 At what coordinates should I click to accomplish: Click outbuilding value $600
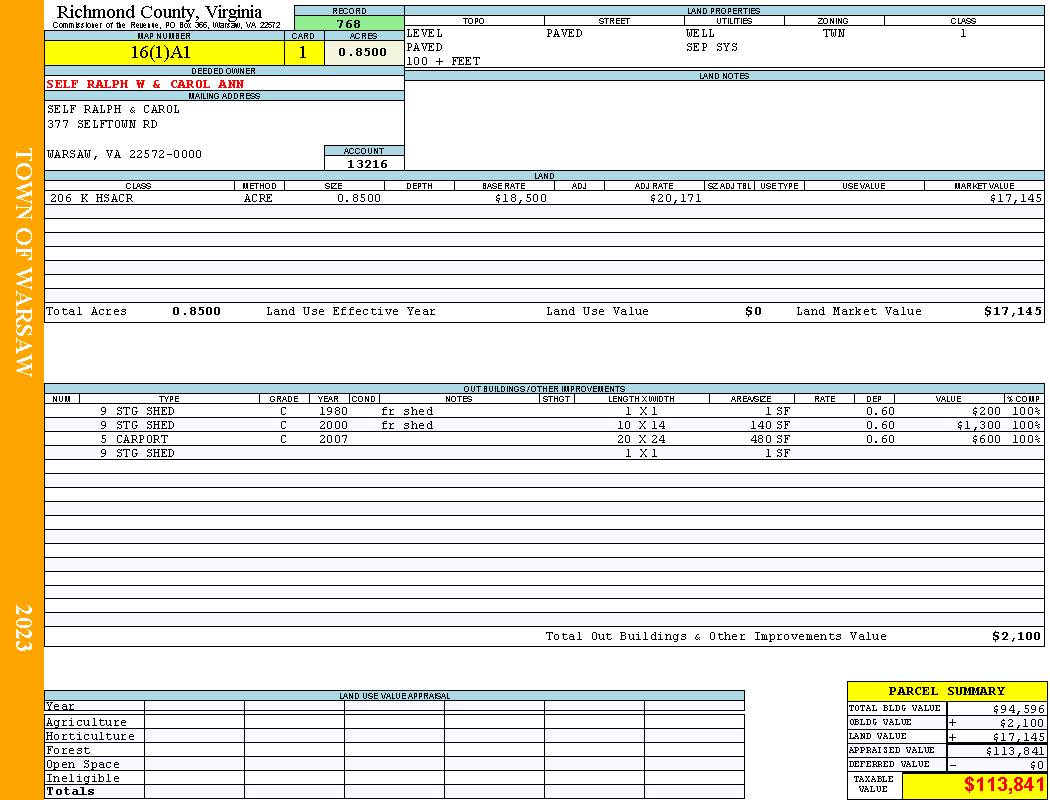(986, 440)
